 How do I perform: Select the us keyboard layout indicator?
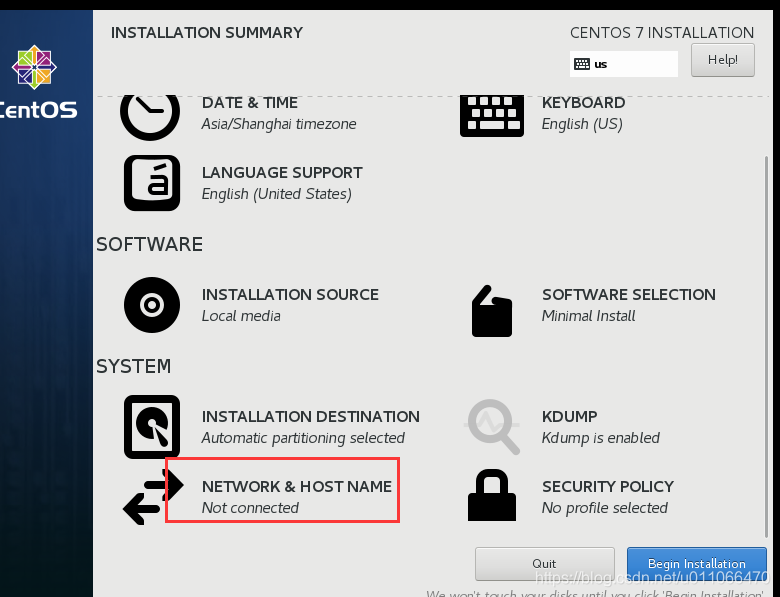coord(624,64)
